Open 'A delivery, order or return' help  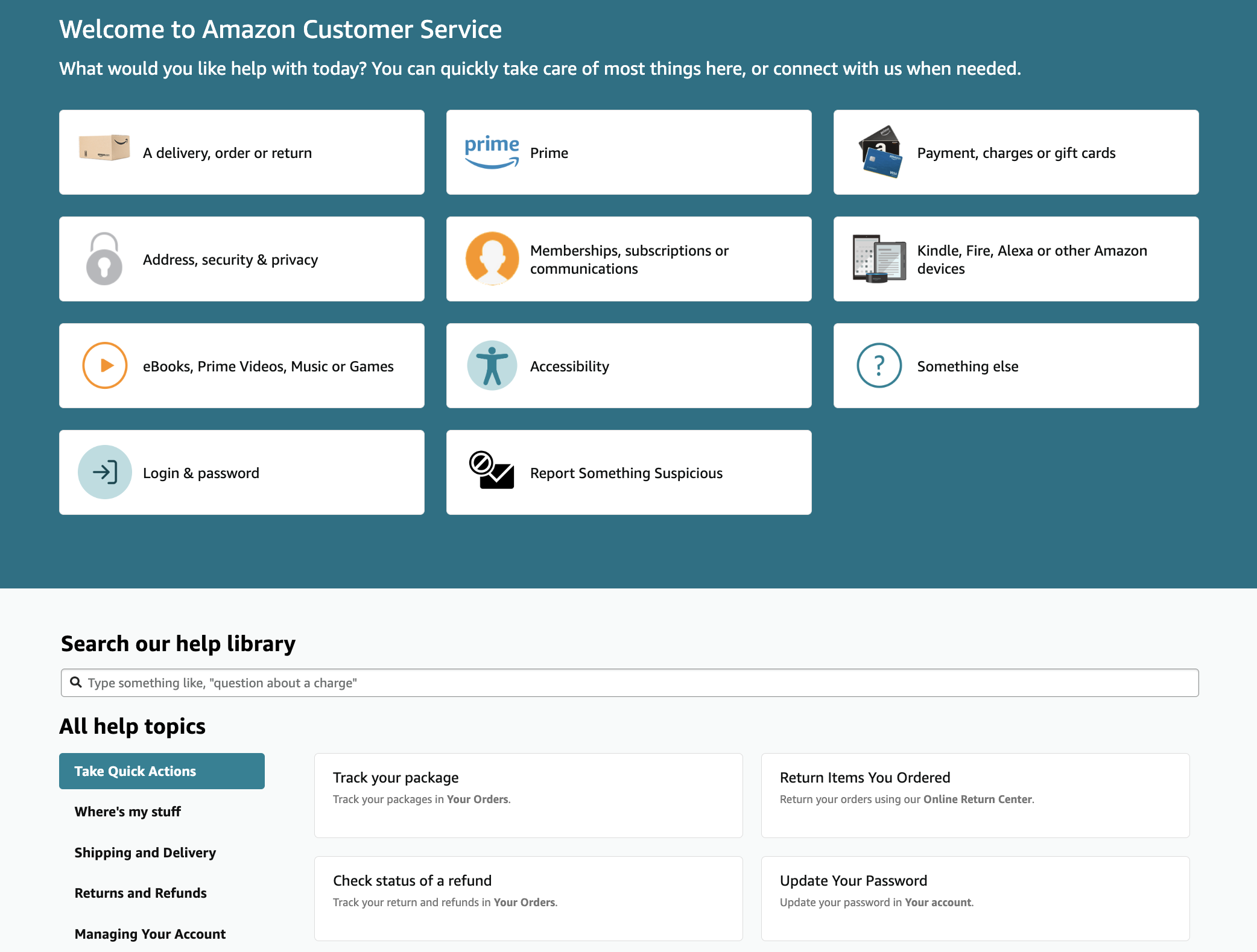[242, 152]
